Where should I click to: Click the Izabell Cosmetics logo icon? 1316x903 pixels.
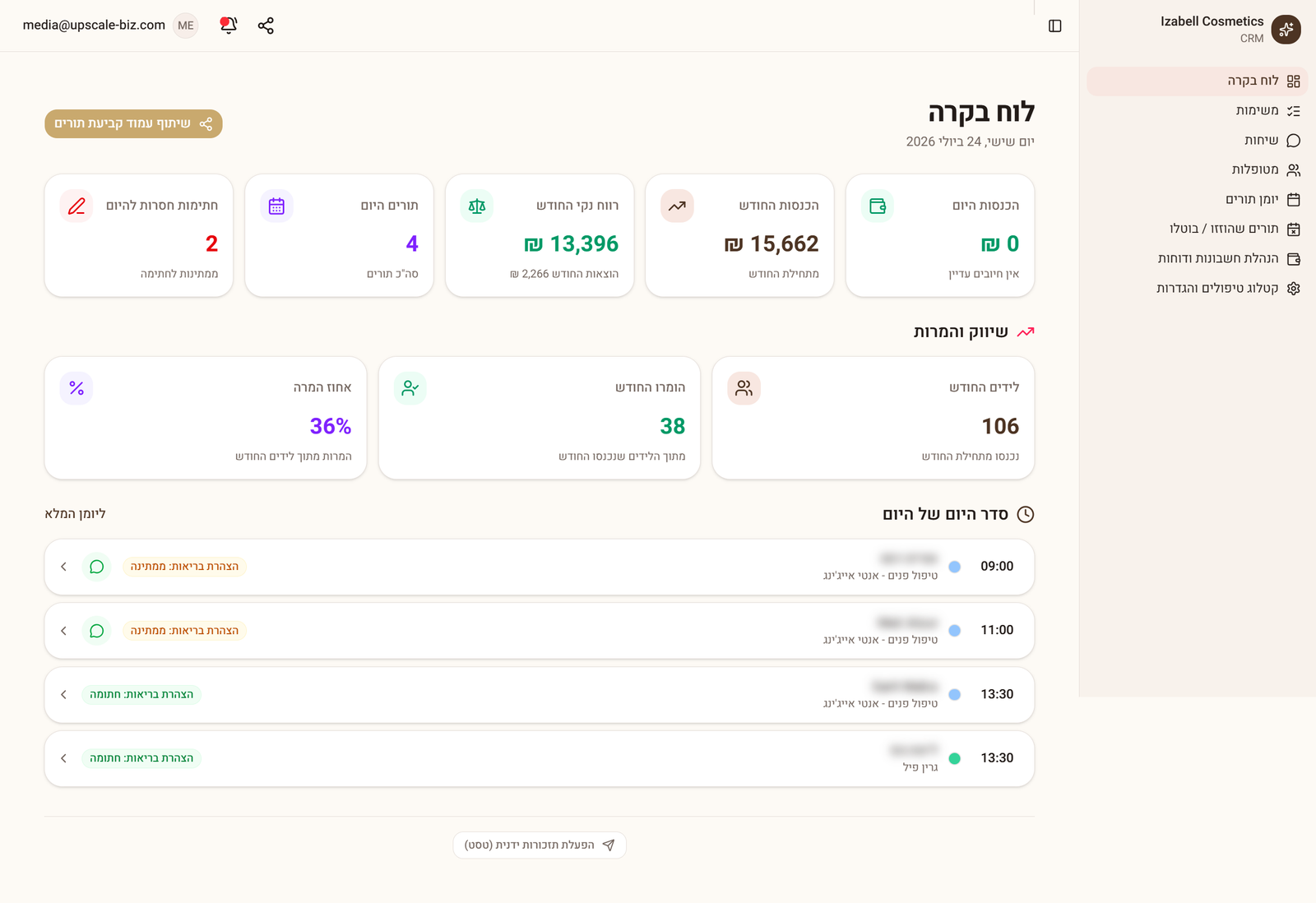(x=1286, y=30)
